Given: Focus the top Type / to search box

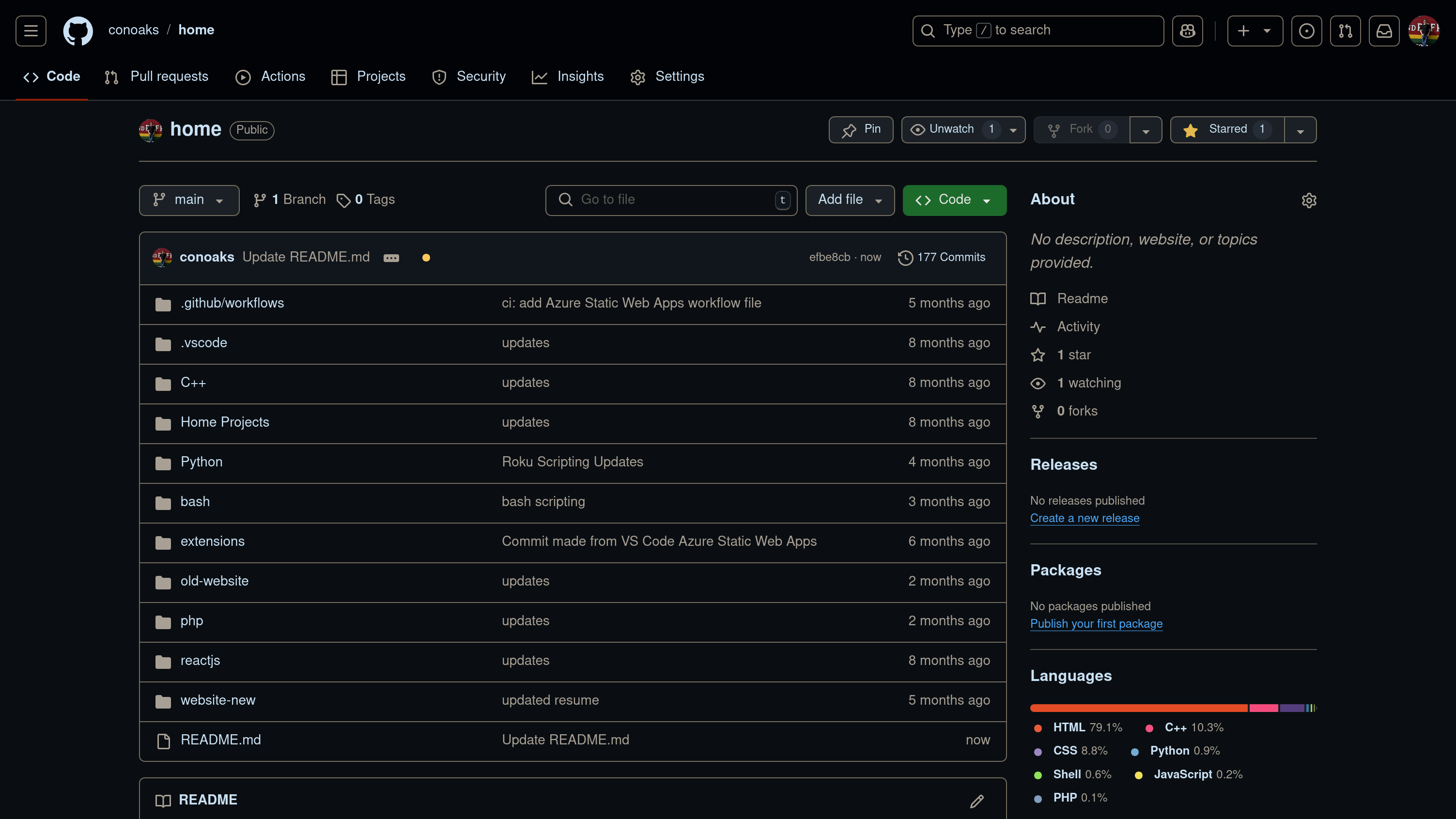Looking at the screenshot, I should tap(1038, 31).
